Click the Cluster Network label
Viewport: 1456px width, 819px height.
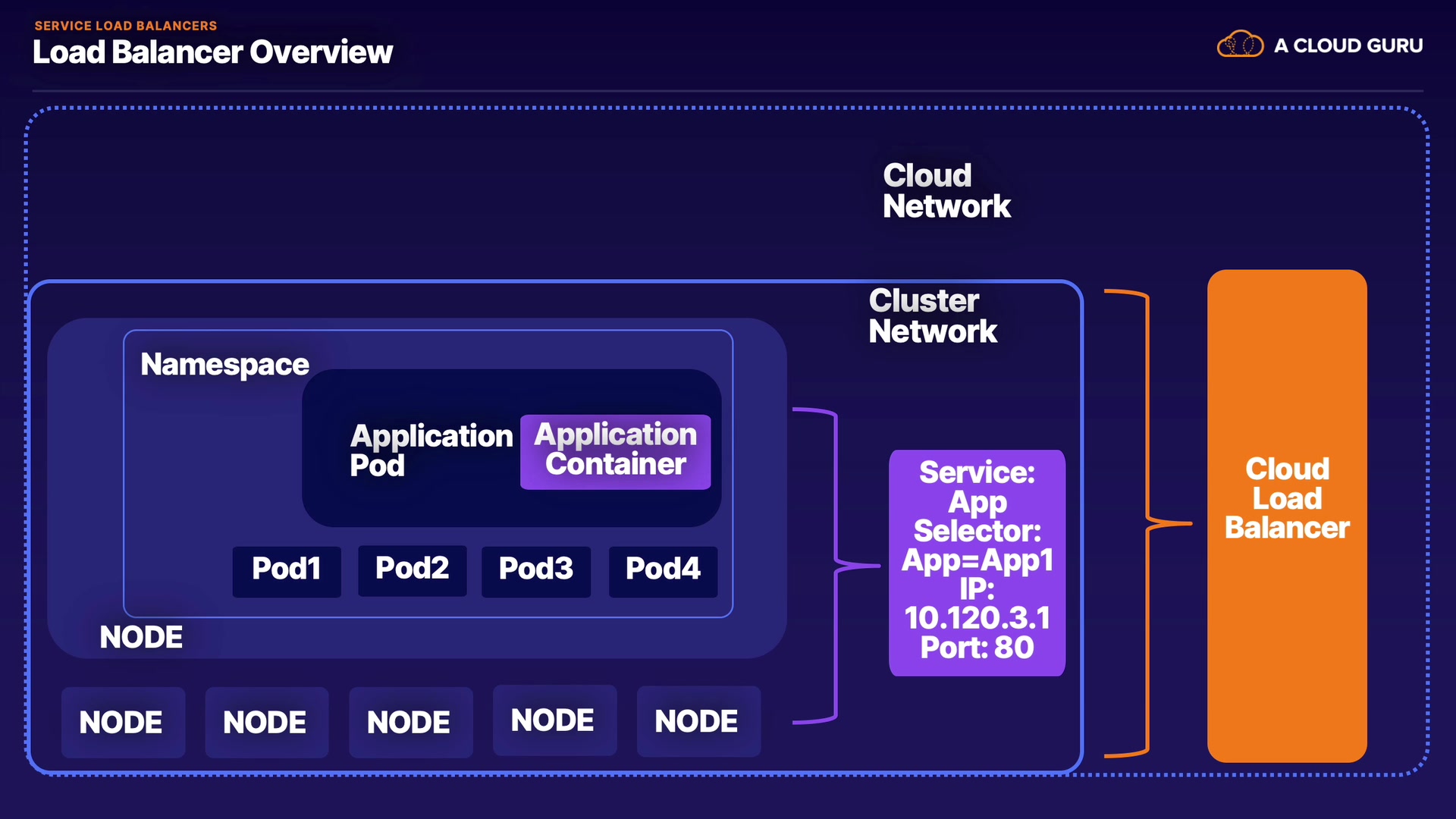933,316
